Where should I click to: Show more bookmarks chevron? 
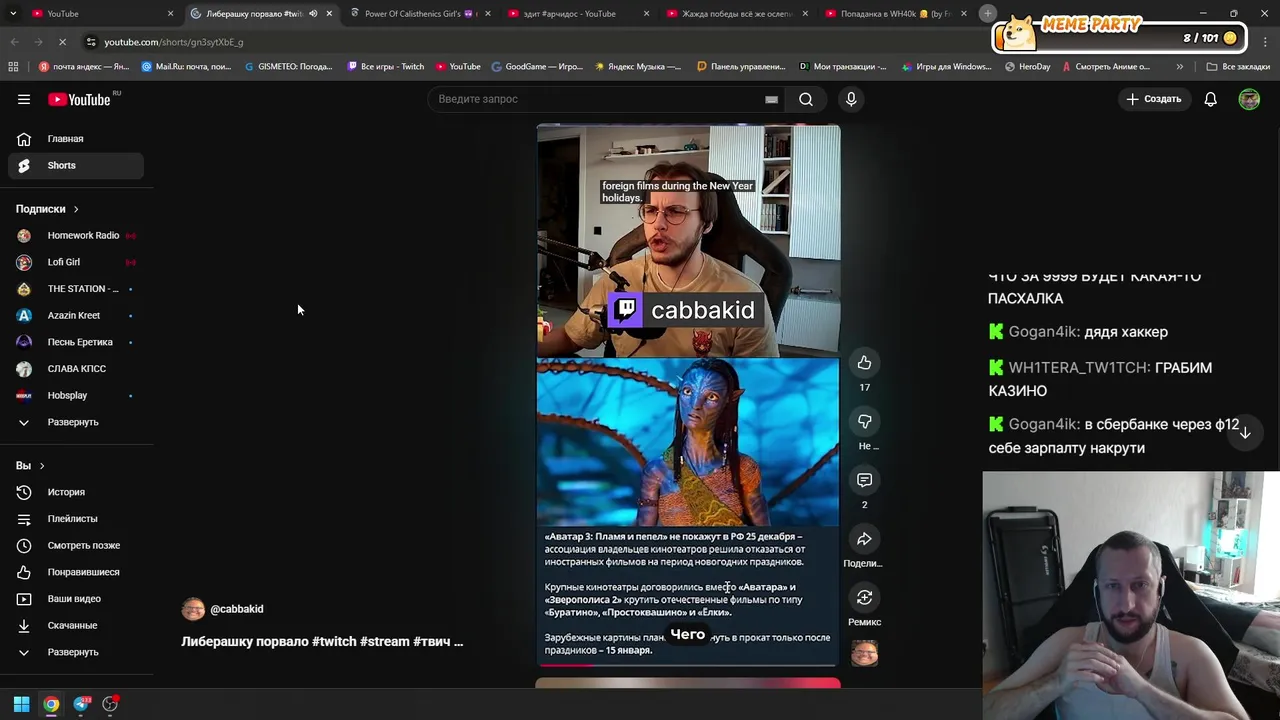[1180, 67]
